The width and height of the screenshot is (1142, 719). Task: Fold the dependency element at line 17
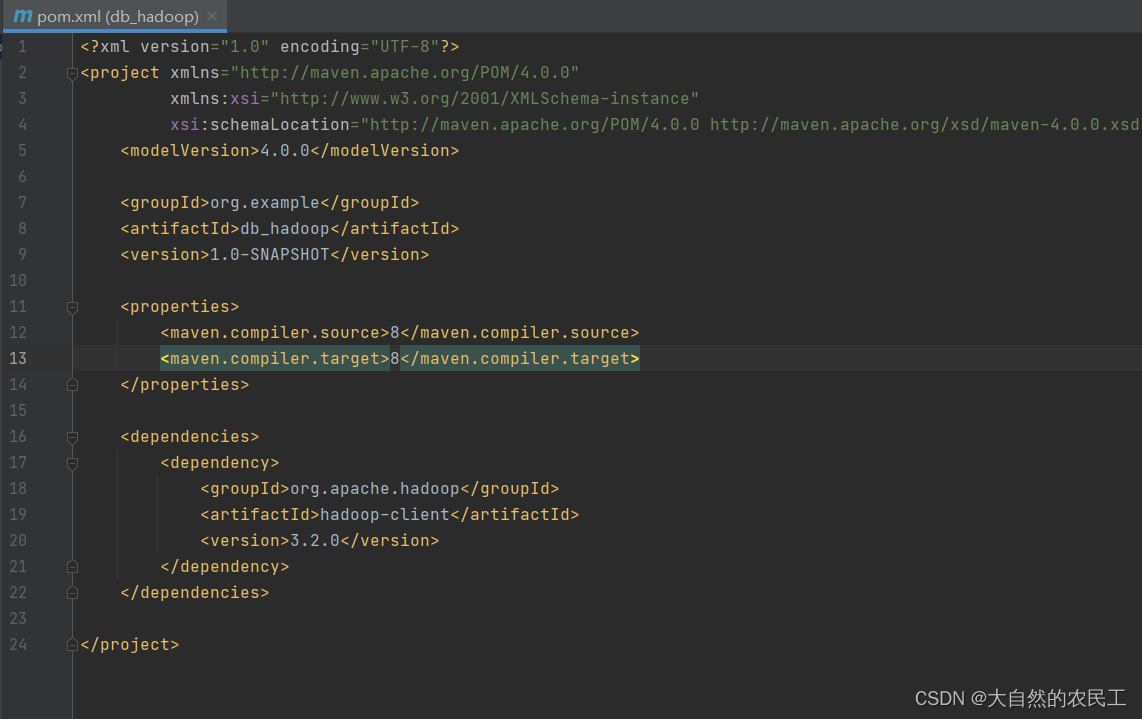tap(72, 463)
